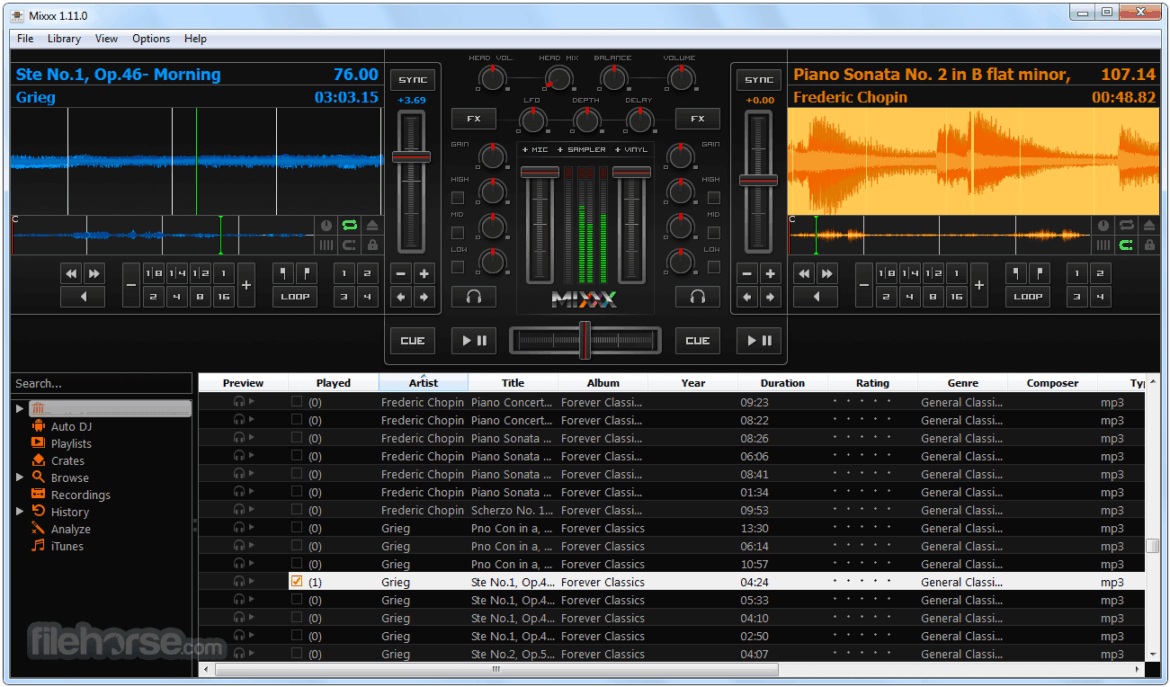1170x687 pixels.
Task: Open the Library menu
Action: [x=64, y=39]
